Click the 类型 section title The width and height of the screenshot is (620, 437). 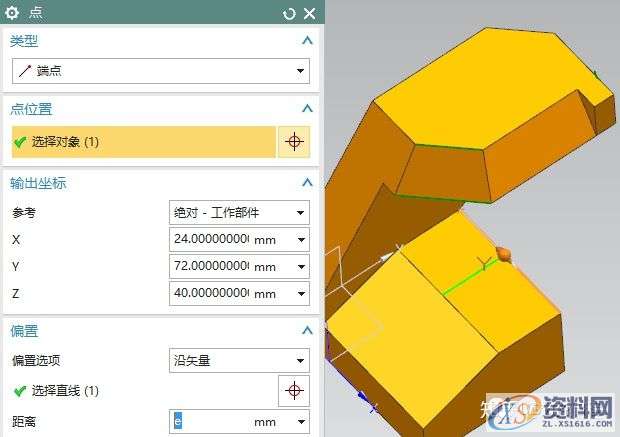pos(24,41)
